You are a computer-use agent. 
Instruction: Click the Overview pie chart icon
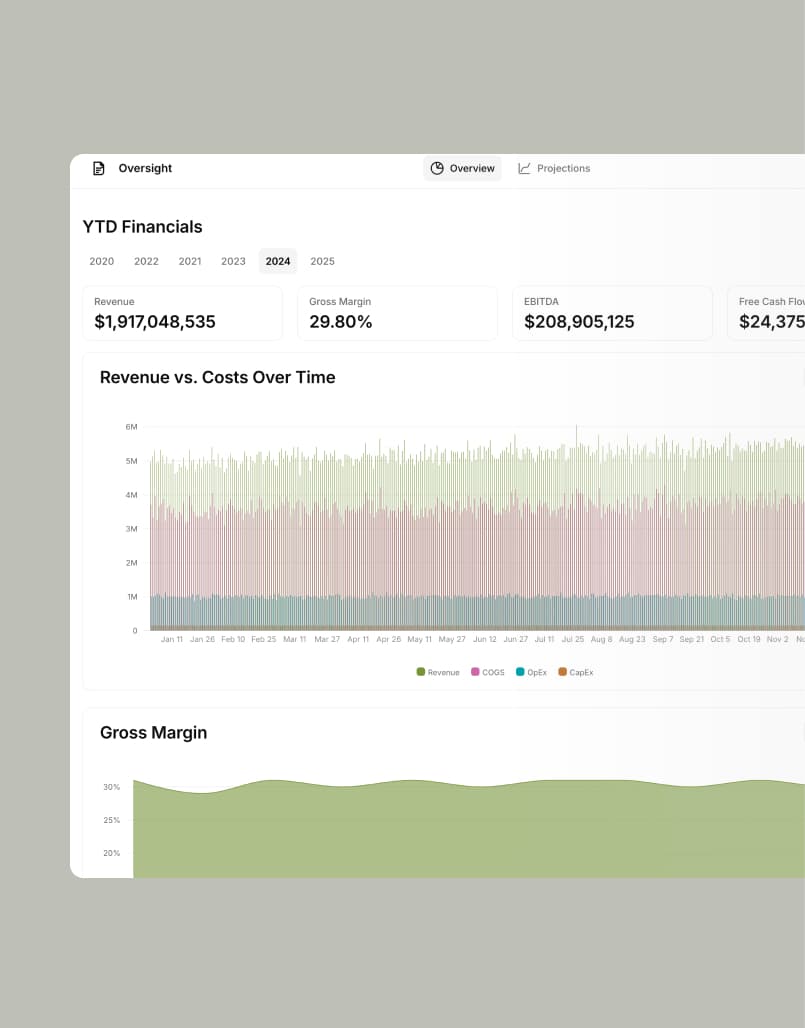pos(437,168)
